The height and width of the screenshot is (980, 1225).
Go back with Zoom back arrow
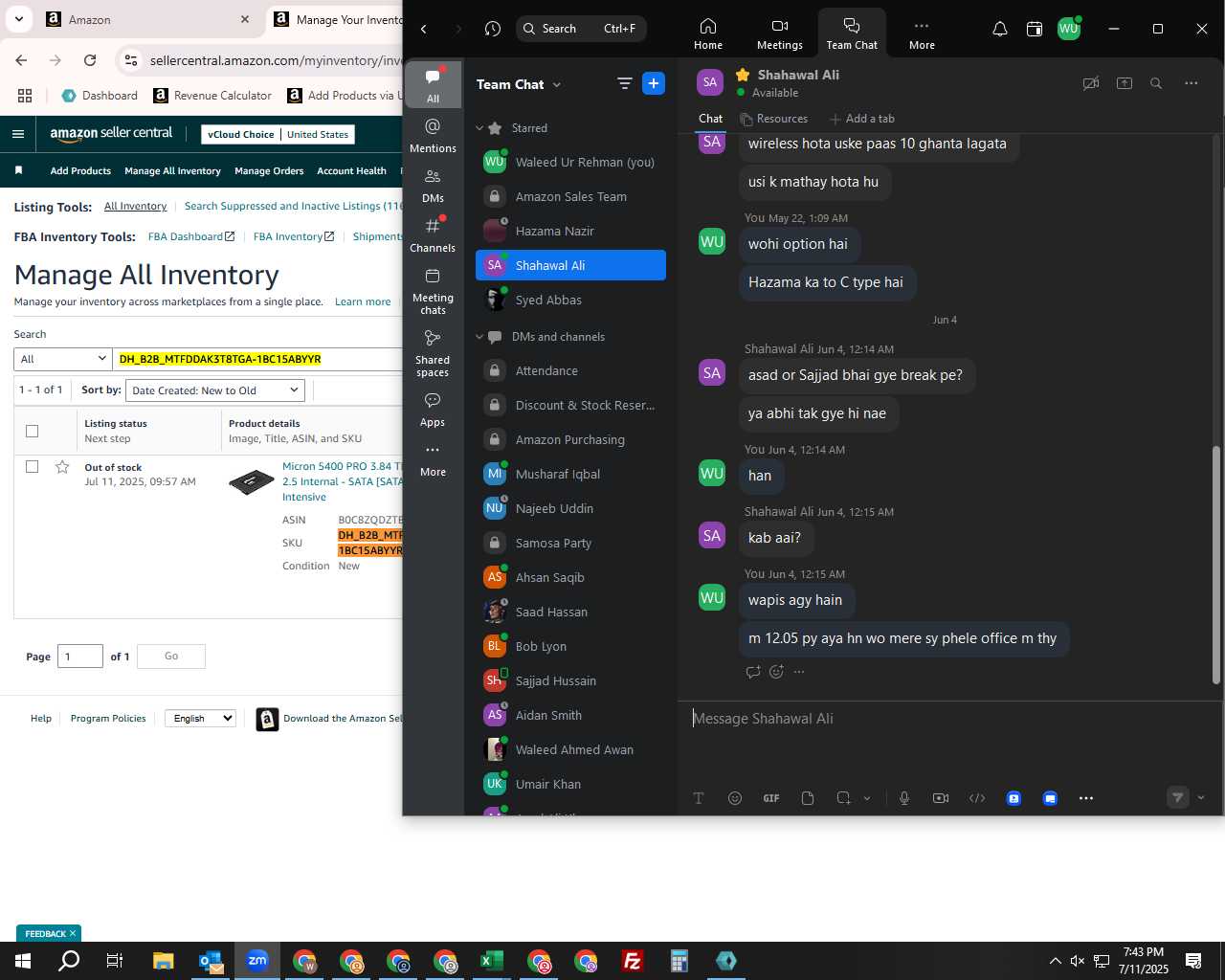(424, 29)
